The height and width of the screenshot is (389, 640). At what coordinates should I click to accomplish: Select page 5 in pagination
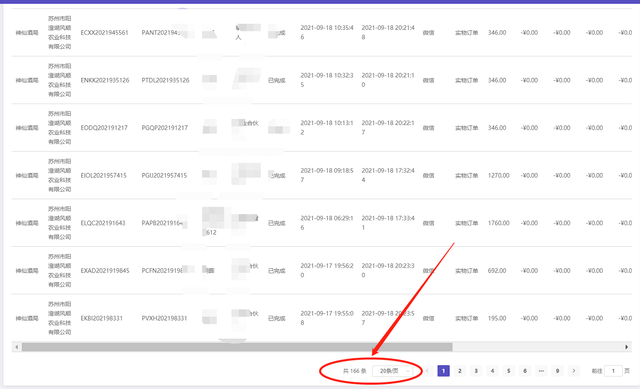tap(509, 371)
